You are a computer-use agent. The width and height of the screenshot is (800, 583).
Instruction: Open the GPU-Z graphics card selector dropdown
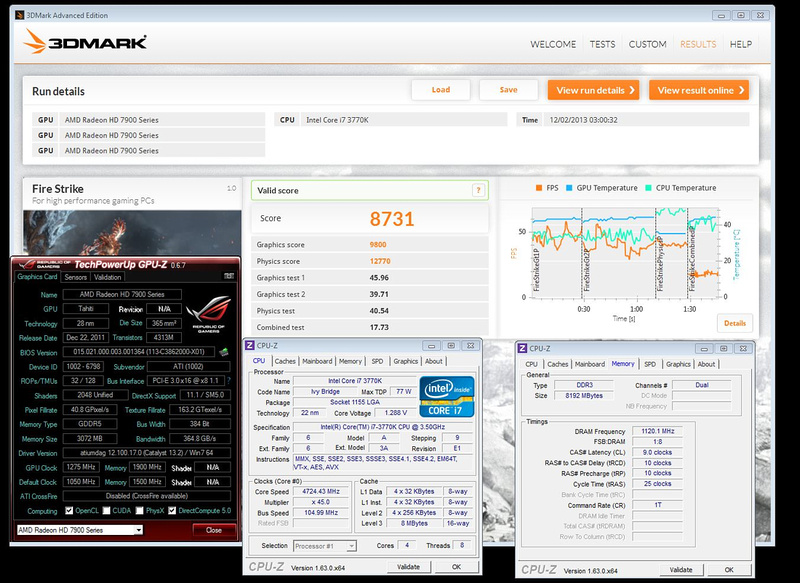tap(138, 530)
